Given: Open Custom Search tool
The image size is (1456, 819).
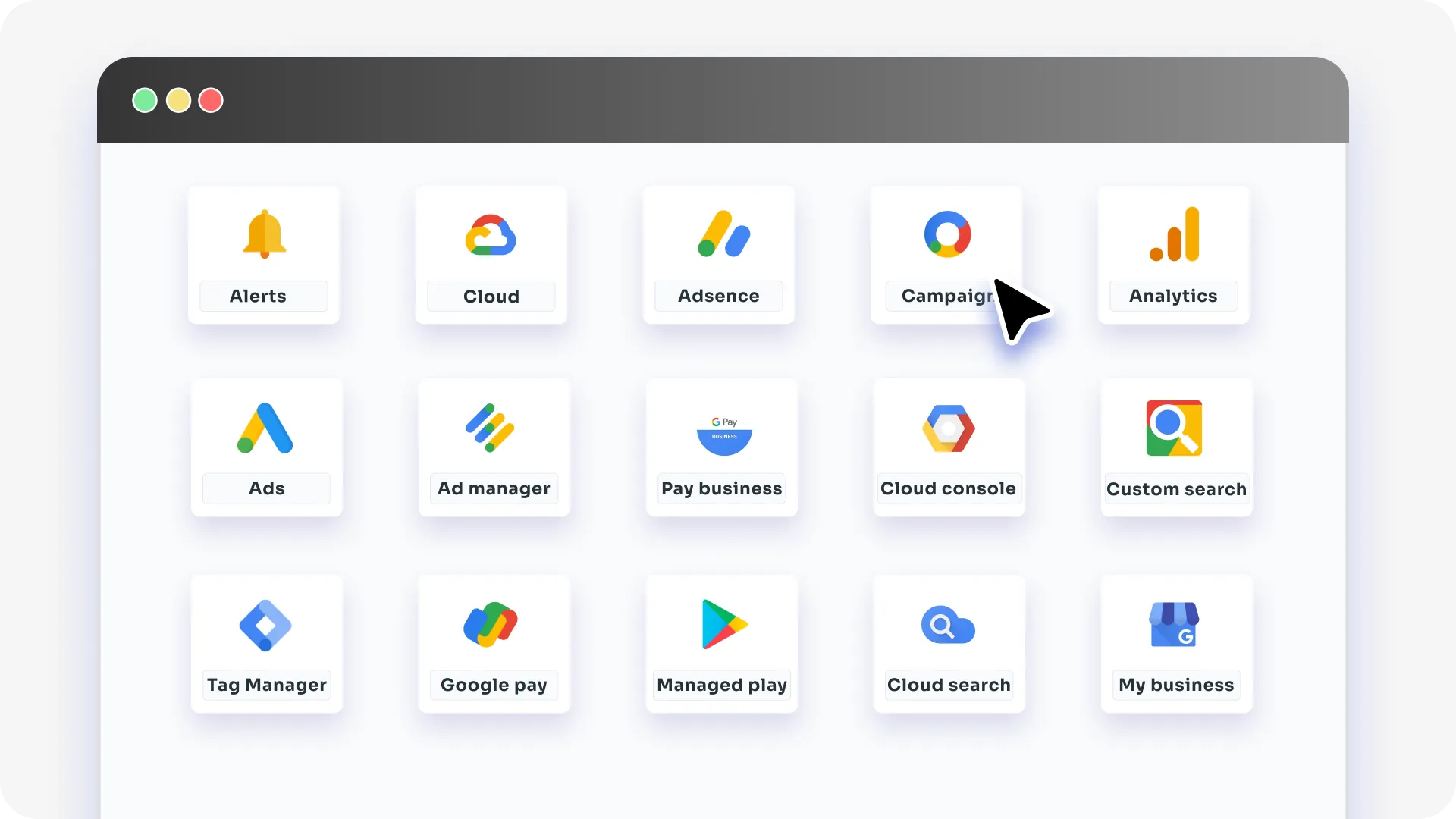Looking at the screenshot, I should (x=1176, y=448).
